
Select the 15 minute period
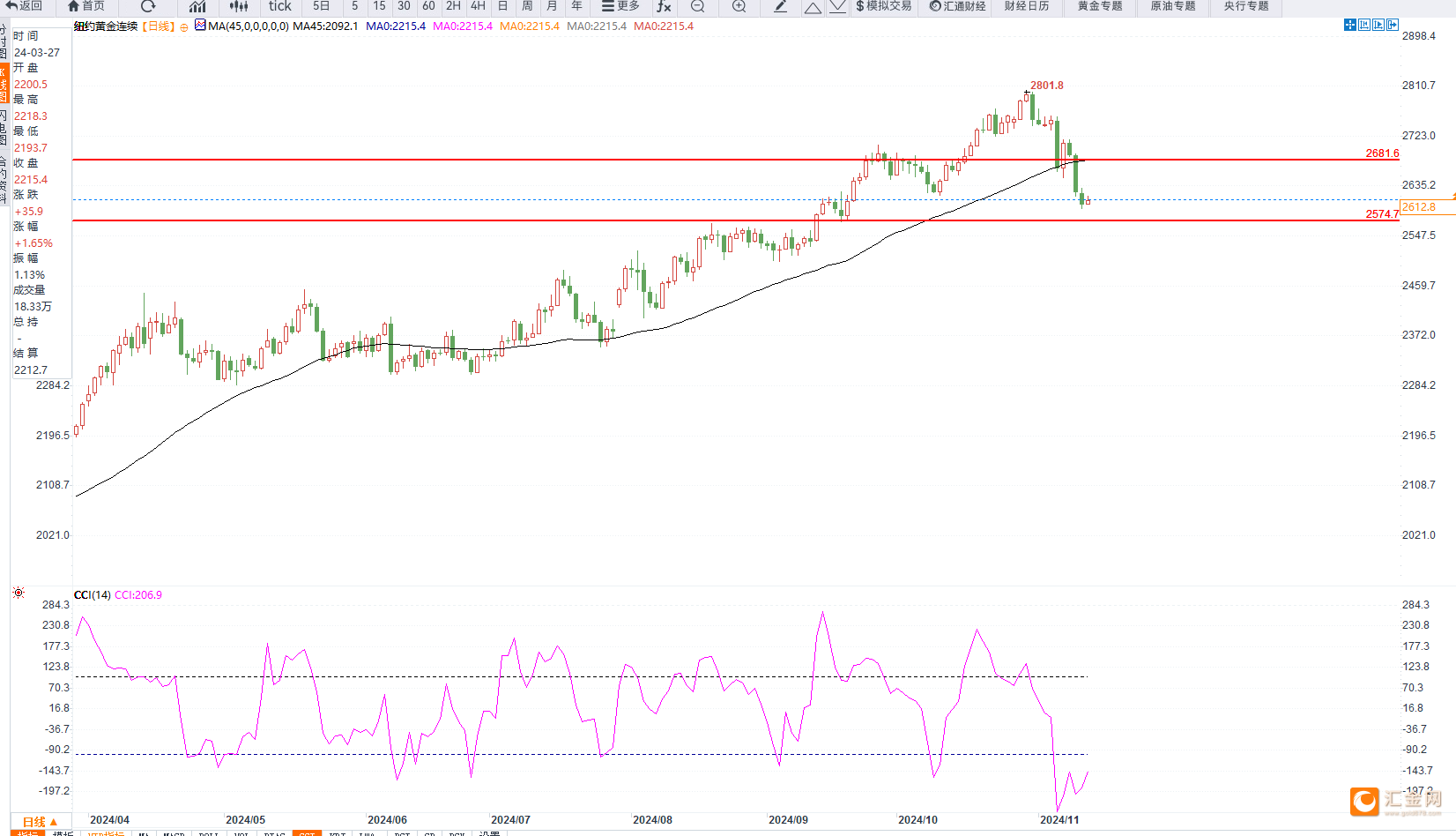(379, 6)
